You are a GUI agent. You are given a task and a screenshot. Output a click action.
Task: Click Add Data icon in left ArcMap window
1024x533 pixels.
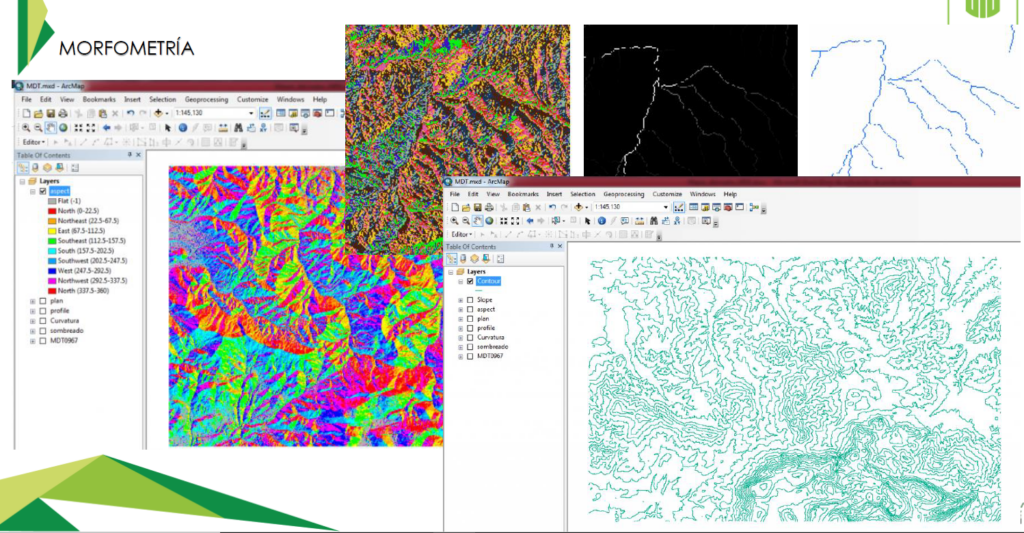click(158, 114)
